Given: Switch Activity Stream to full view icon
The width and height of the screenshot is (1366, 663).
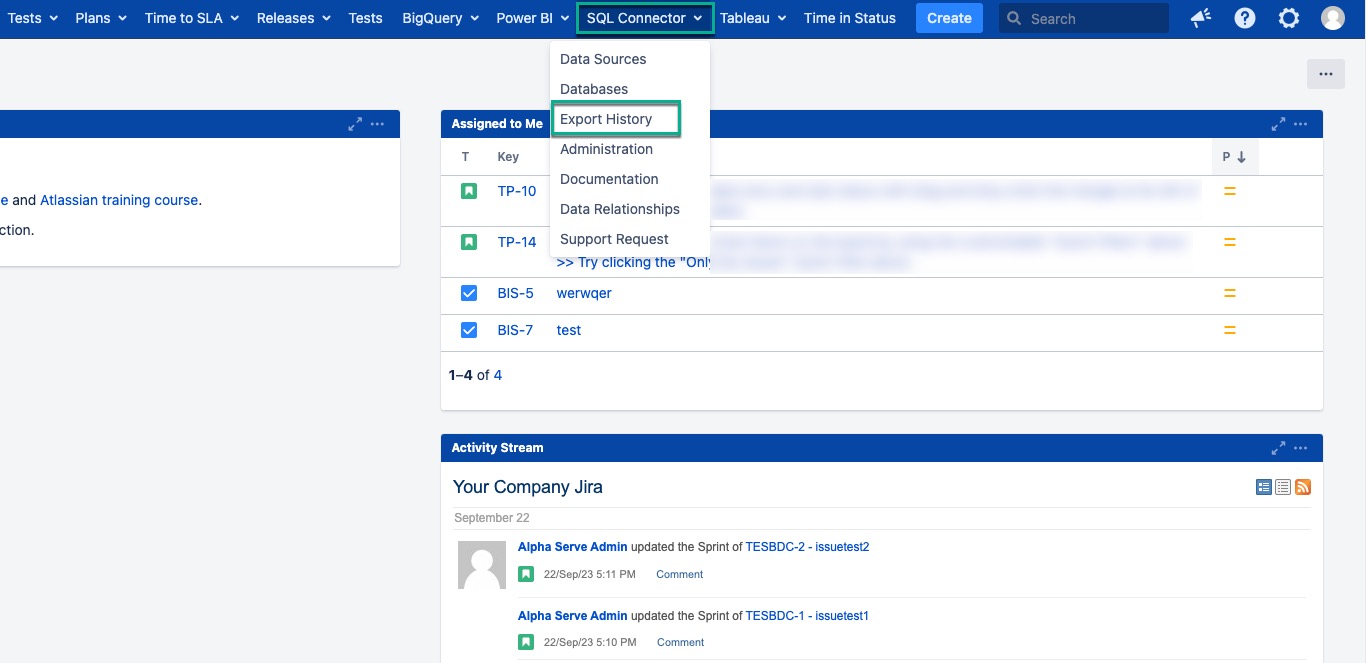Looking at the screenshot, I should (1264, 487).
